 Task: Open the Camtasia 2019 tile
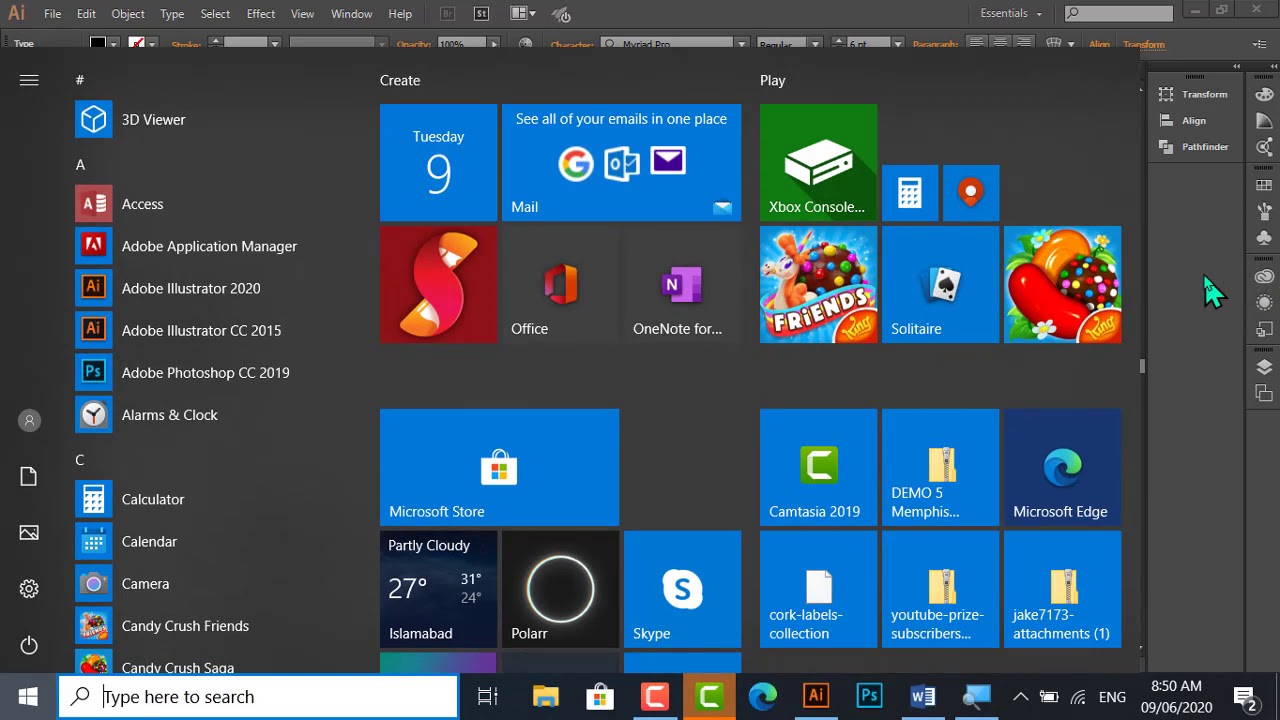[x=818, y=467]
